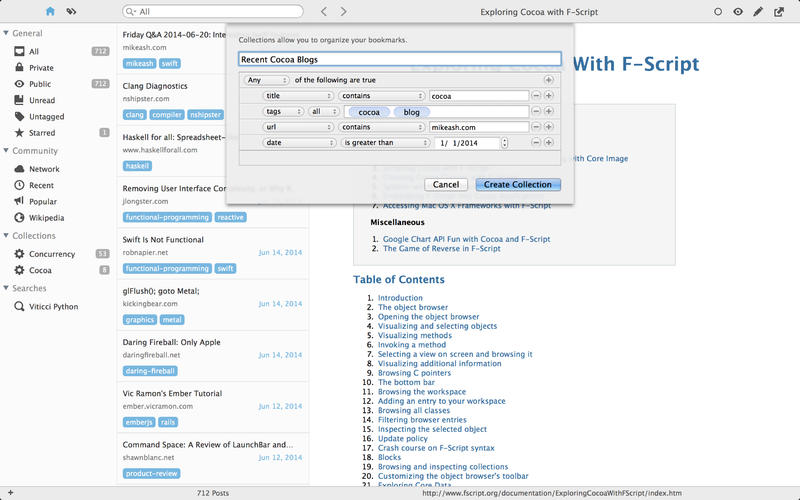Go forward with the right arrow

click(x=343, y=11)
